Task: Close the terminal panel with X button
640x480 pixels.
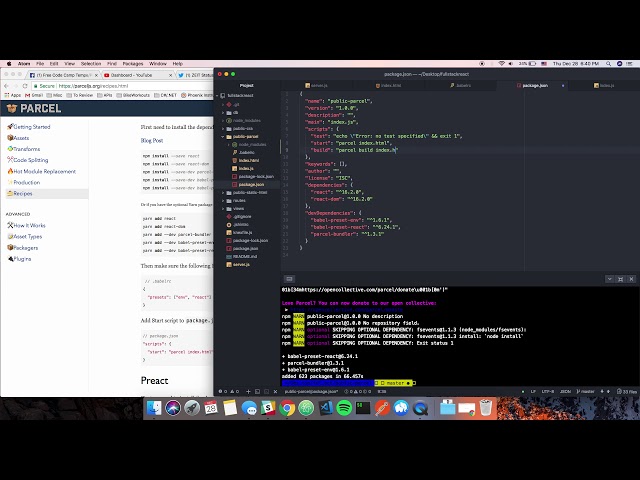Action: pos(631,279)
